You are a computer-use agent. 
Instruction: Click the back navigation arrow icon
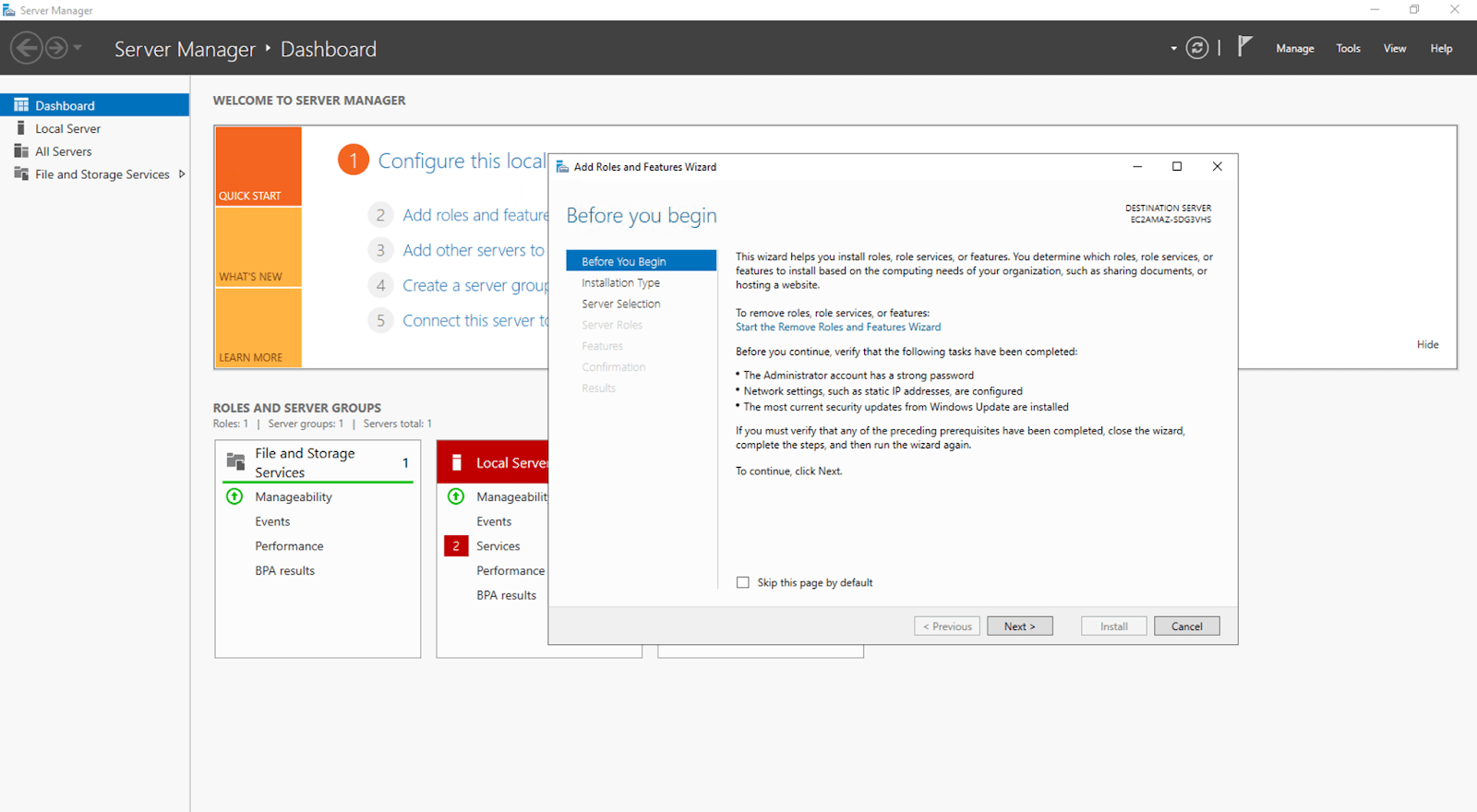[x=27, y=47]
